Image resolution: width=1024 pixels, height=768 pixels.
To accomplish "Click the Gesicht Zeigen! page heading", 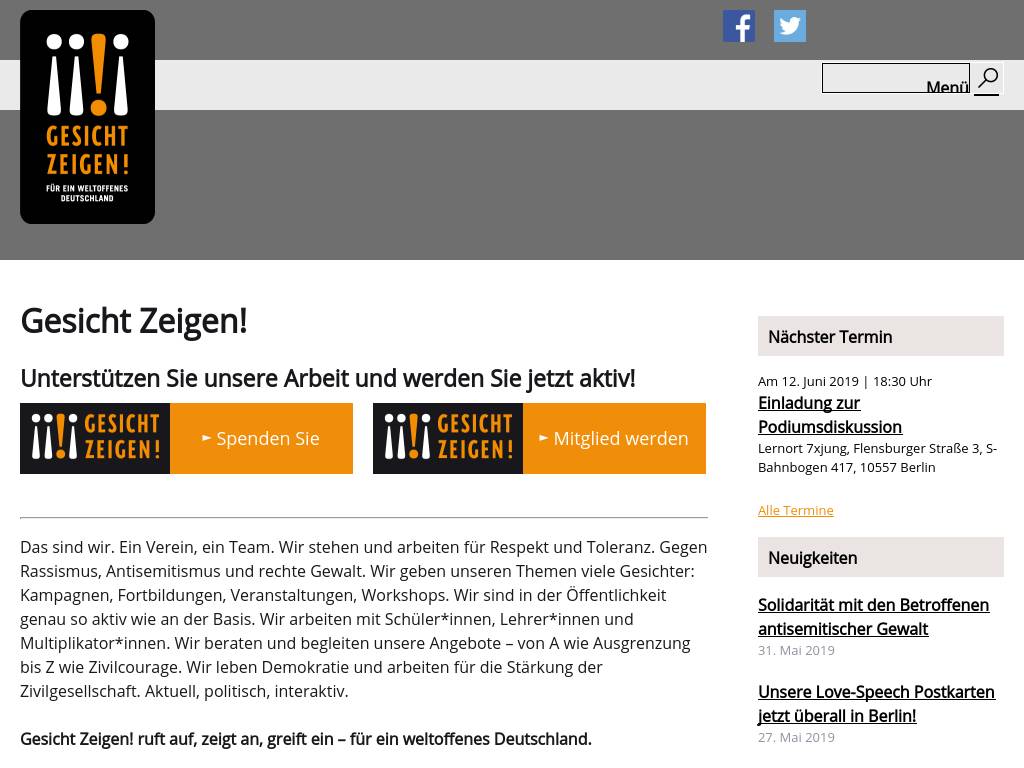I will click(133, 321).
